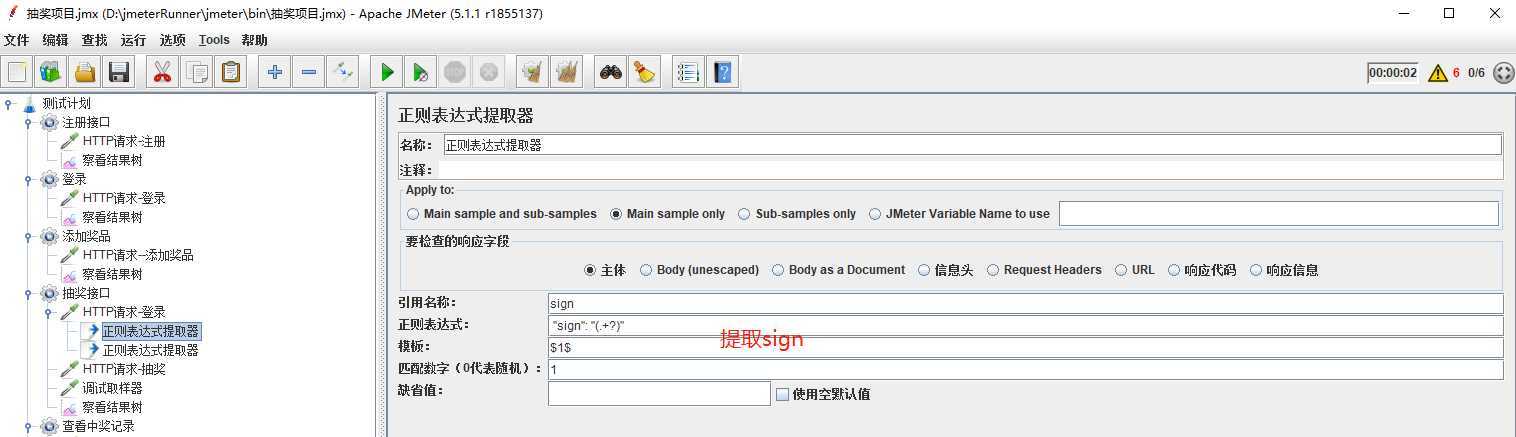Open the Function Helper list icon

pyautogui.click(x=688, y=72)
